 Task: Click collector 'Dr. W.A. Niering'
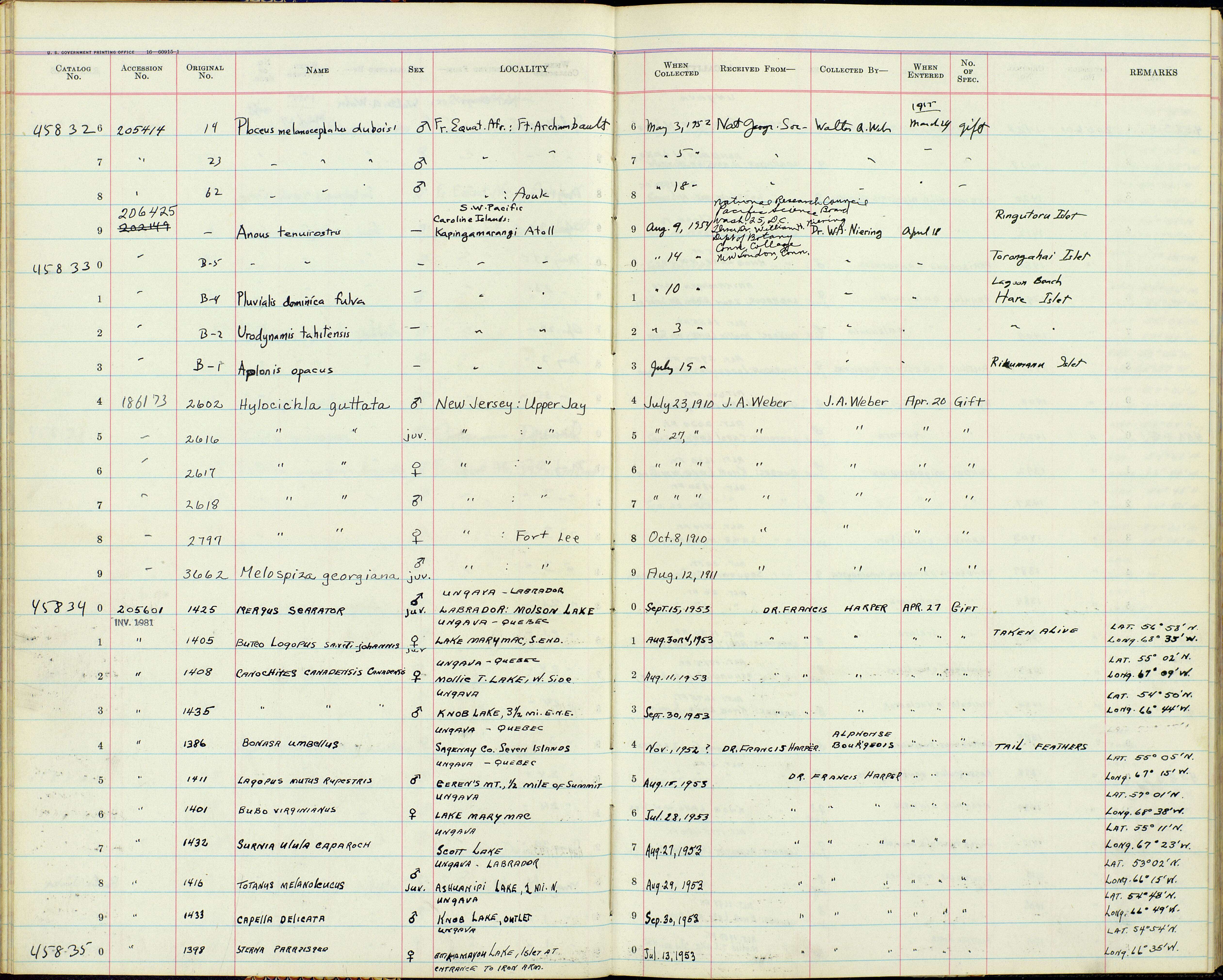coord(846,231)
